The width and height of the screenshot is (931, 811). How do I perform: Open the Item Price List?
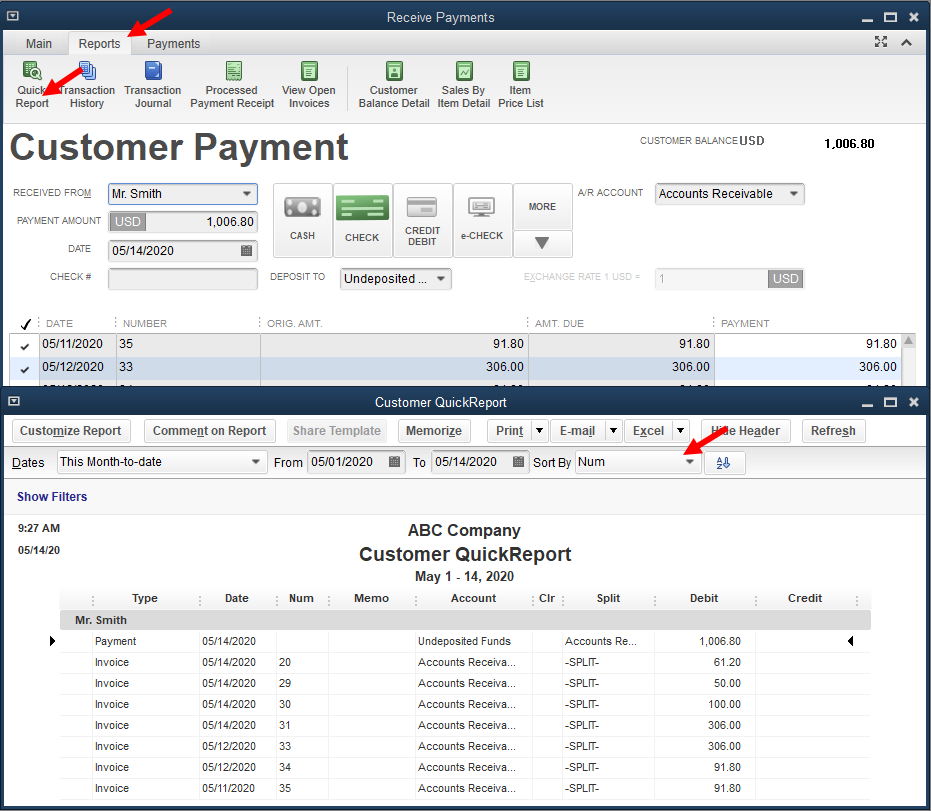(x=520, y=72)
